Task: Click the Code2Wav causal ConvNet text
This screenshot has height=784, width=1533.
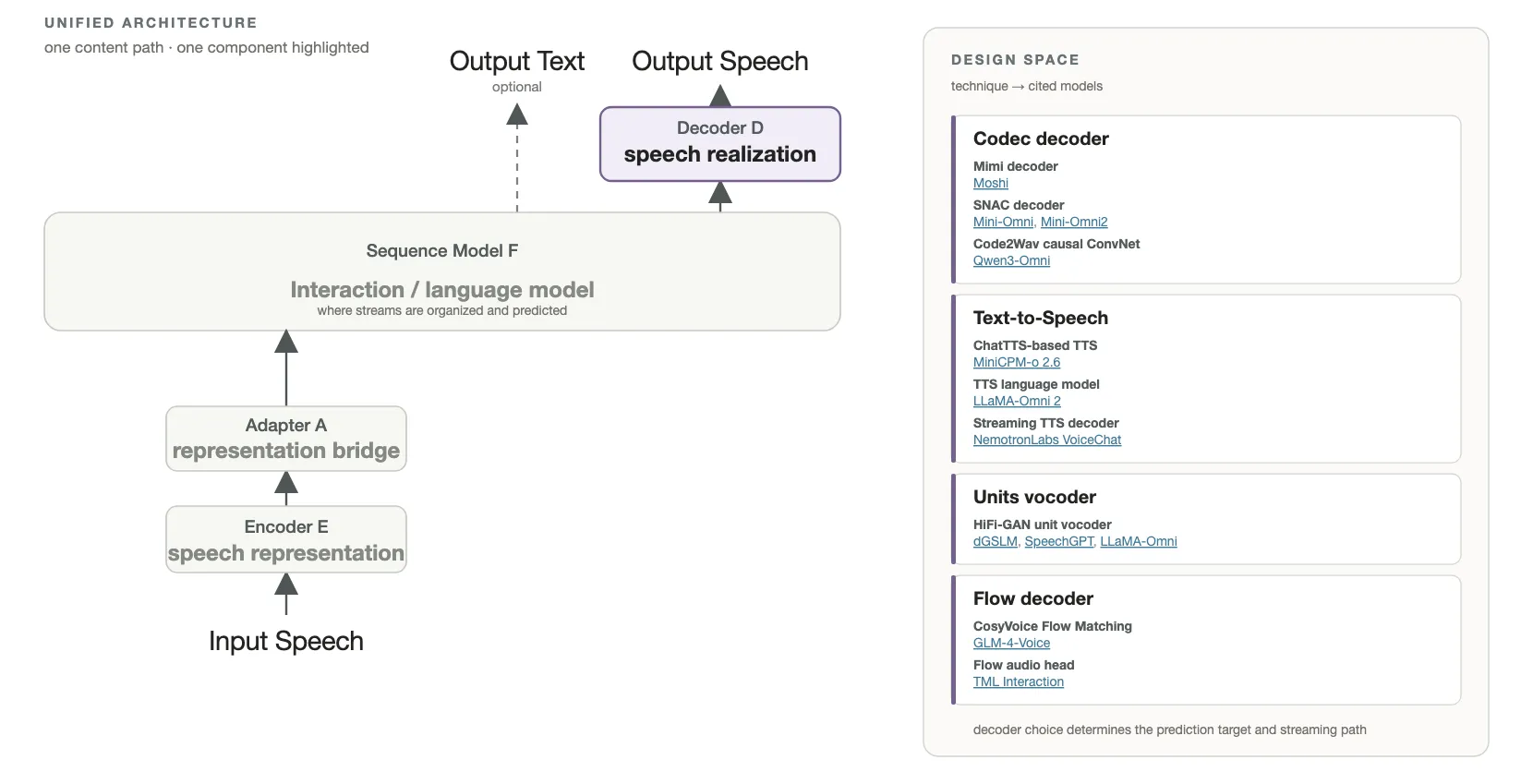Action: coord(1056,244)
